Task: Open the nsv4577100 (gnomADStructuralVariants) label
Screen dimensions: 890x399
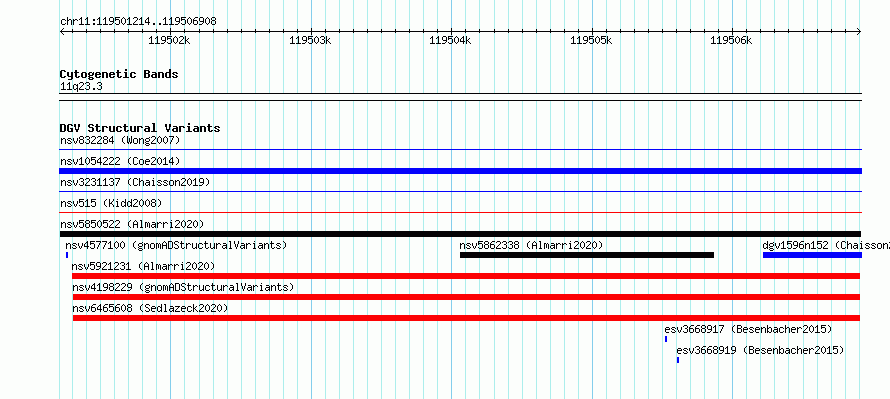Action: [177, 245]
